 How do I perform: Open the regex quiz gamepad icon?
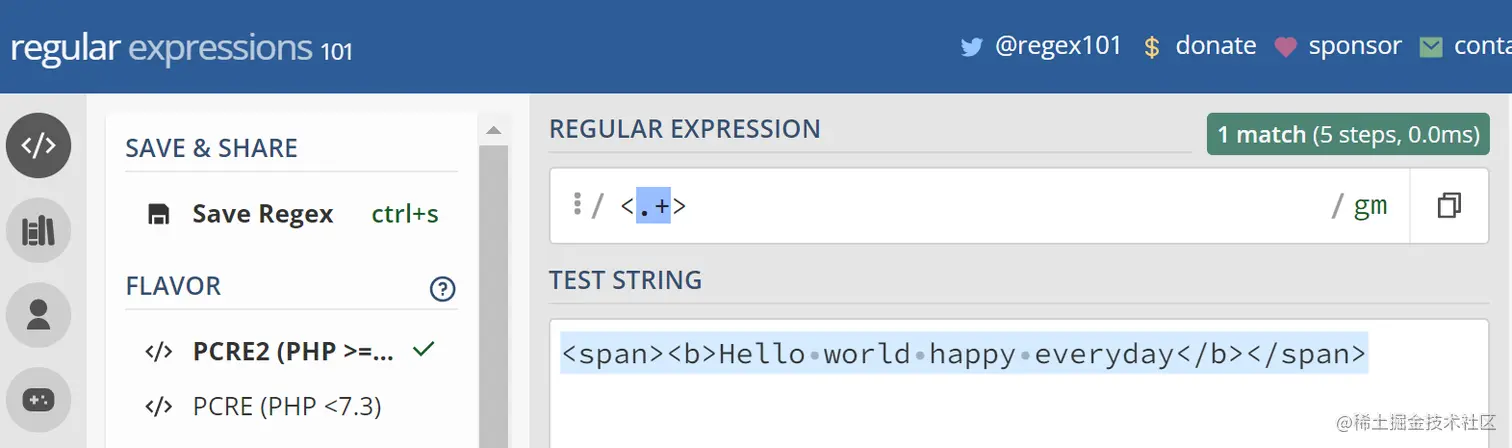coord(39,400)
